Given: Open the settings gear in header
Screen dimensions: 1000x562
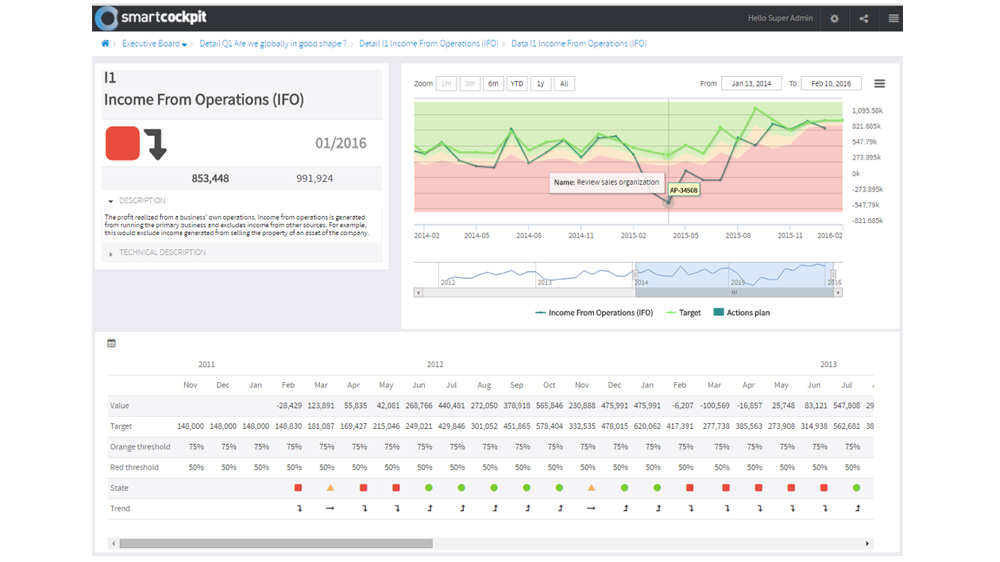Looking at the screenshot, I should tap(834, 19).
